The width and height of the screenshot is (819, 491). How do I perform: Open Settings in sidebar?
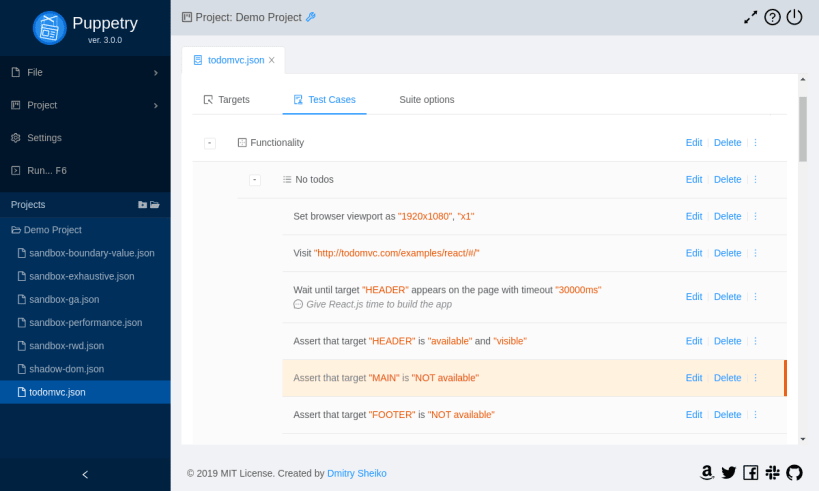click(x=85, y=138)
